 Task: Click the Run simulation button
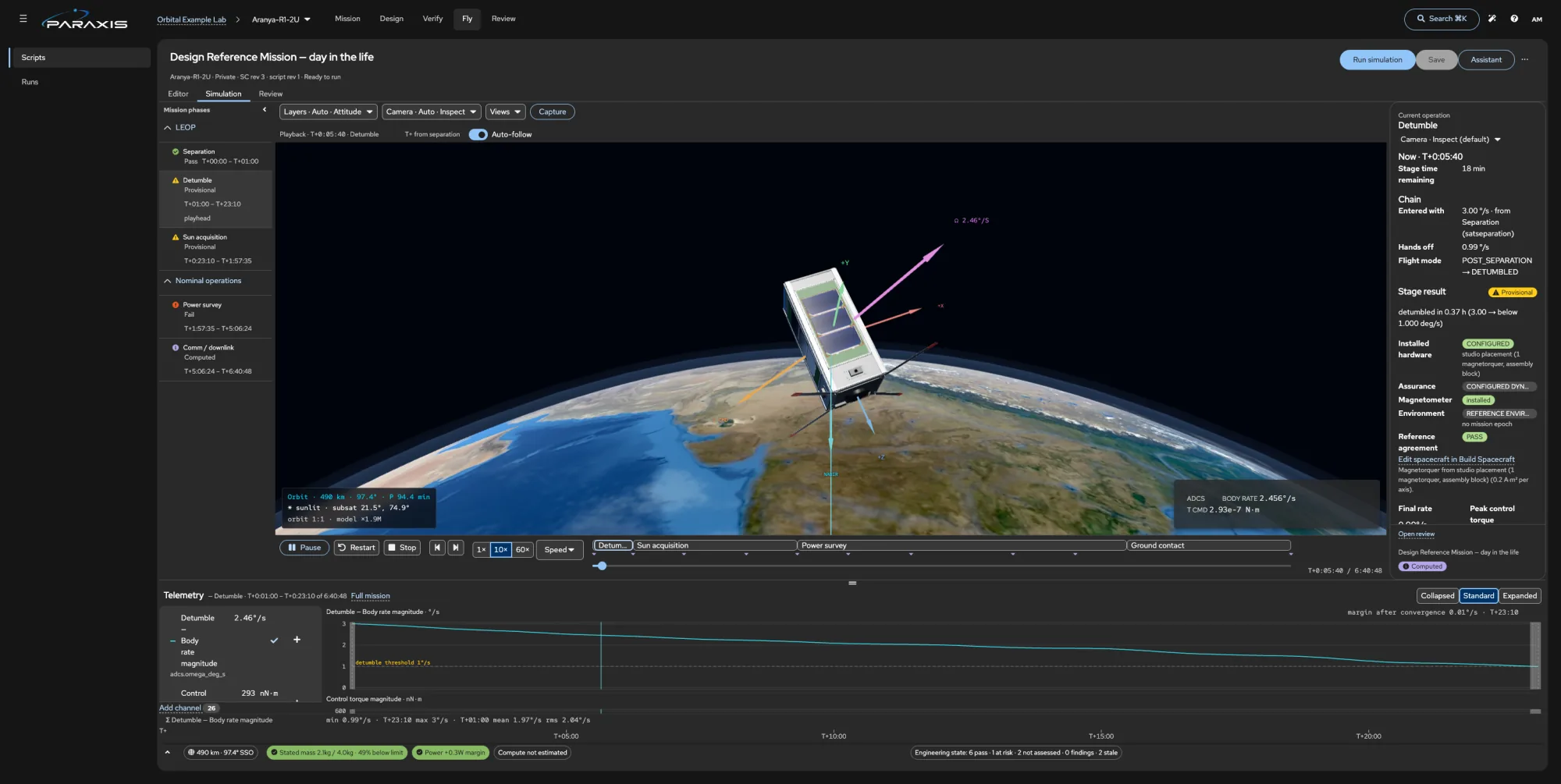(x=1377, y=59)
